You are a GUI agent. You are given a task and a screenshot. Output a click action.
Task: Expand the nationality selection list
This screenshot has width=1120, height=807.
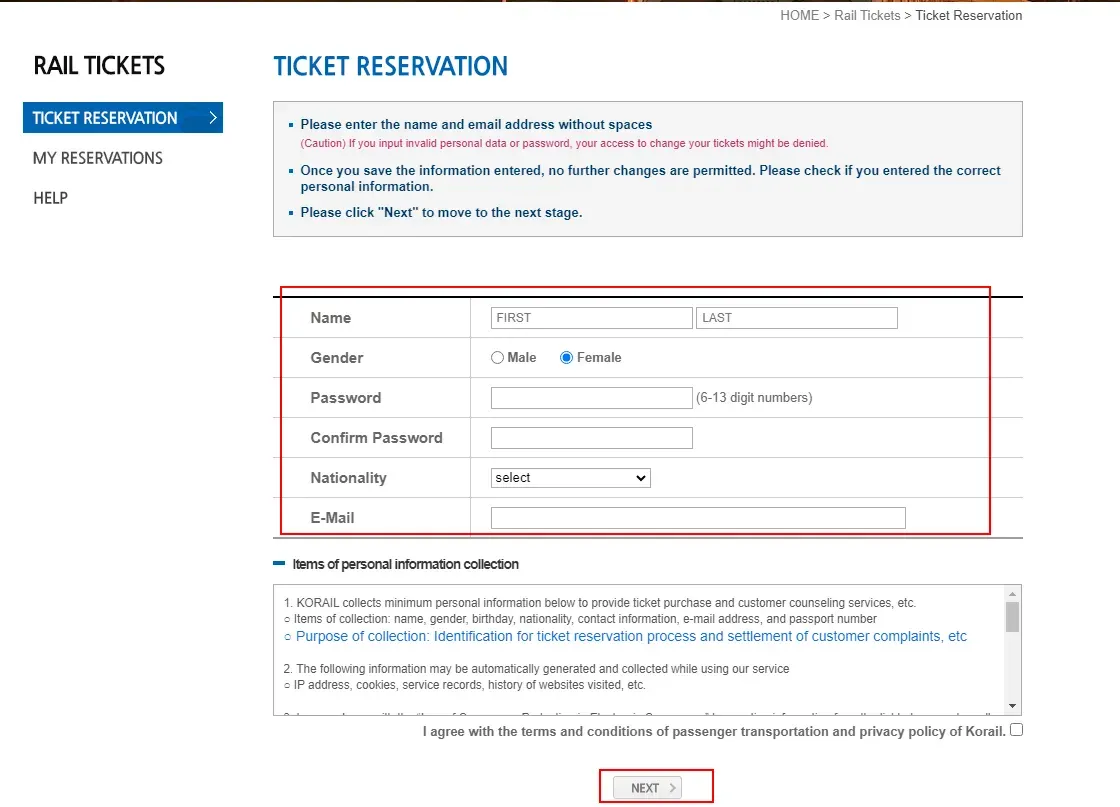pyautogui.click(x=640, y=477)
